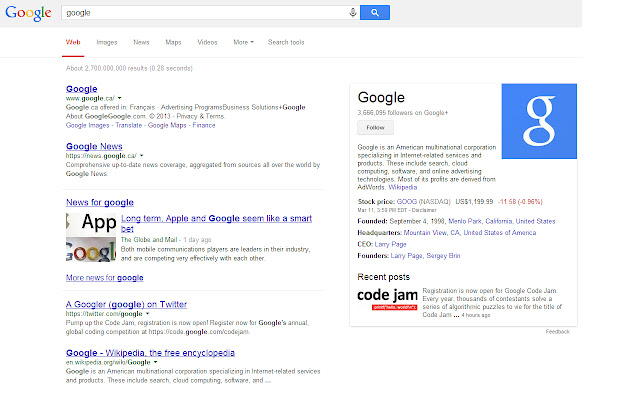This screenshot has height=400, width=640.
Task: Click the Google title in knowledge panel
Action: click(381, 97)
